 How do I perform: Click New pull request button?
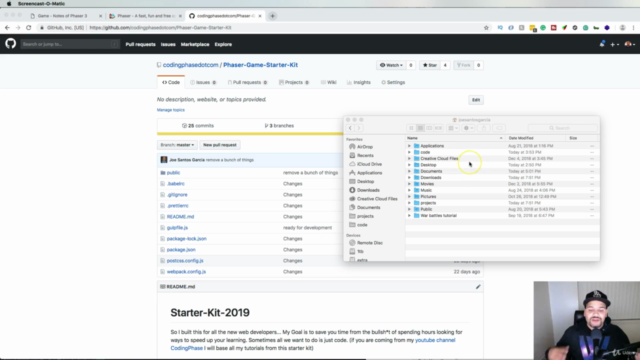coord(220,145)
